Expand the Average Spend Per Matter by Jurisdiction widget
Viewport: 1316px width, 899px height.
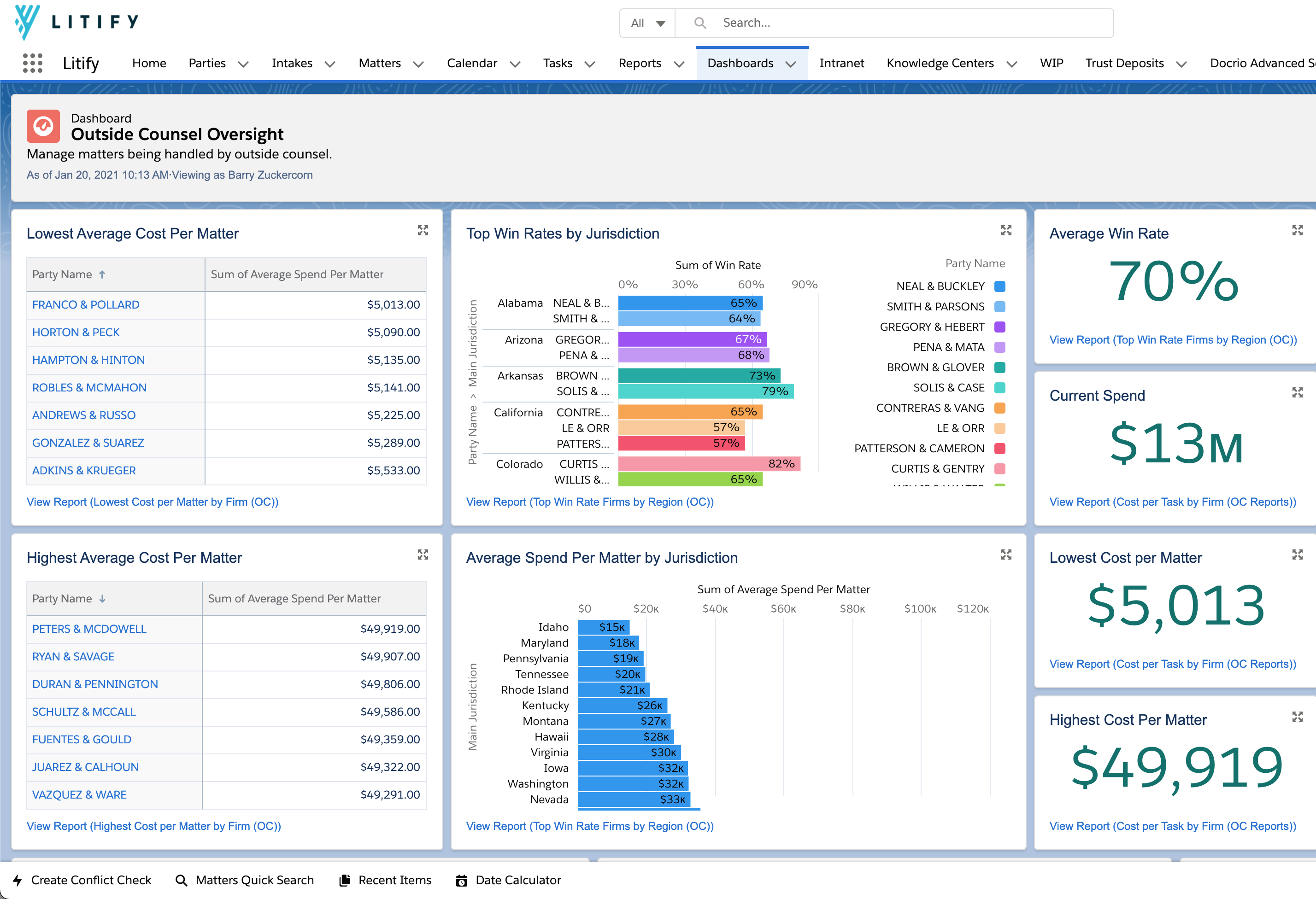1006,554
